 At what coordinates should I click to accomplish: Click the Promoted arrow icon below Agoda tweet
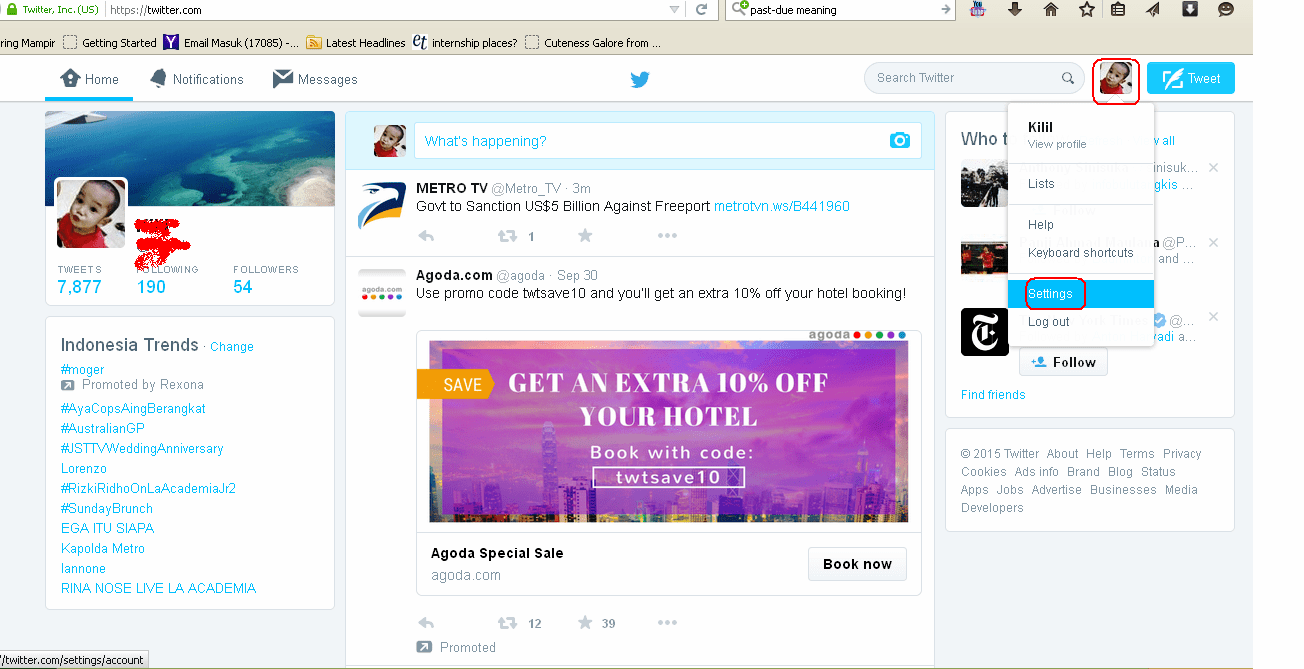[424, 647]
